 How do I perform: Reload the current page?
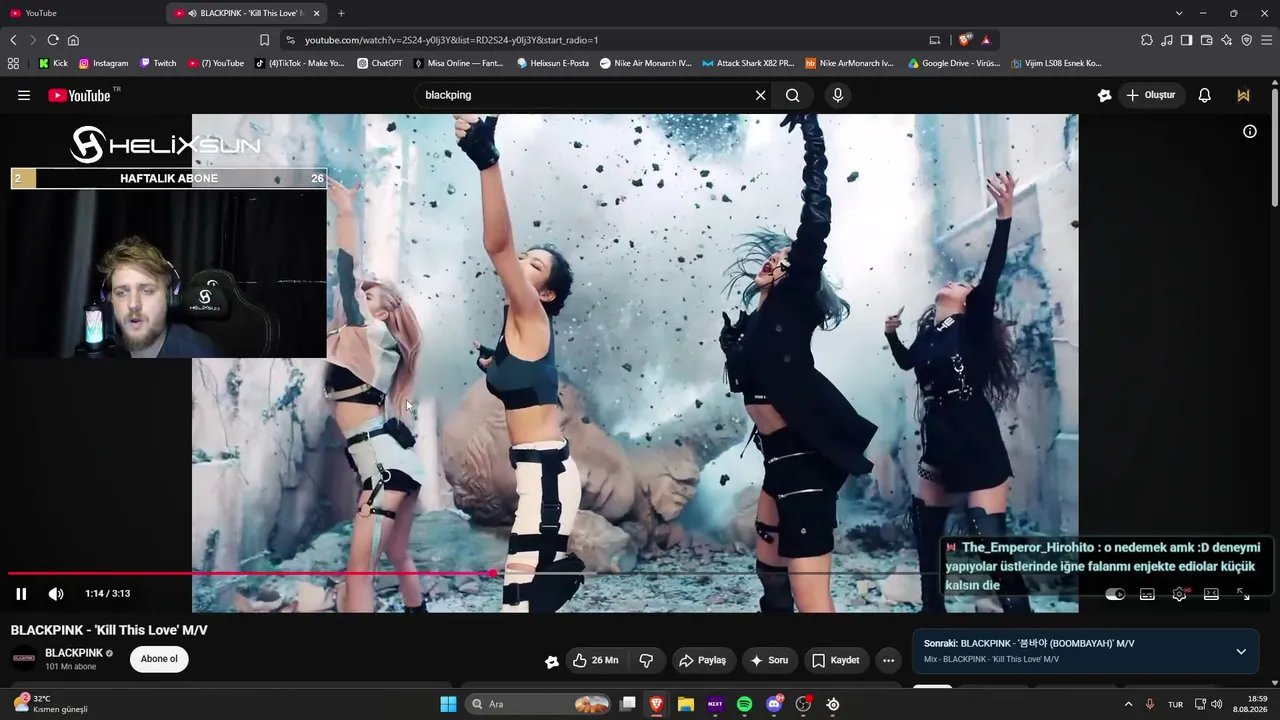[x=53, y=40]
